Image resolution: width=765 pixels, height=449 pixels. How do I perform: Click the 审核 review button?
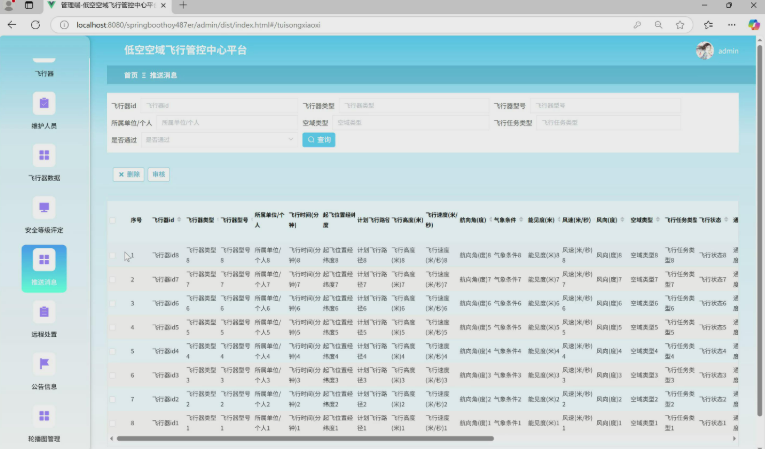pos(159,174)
